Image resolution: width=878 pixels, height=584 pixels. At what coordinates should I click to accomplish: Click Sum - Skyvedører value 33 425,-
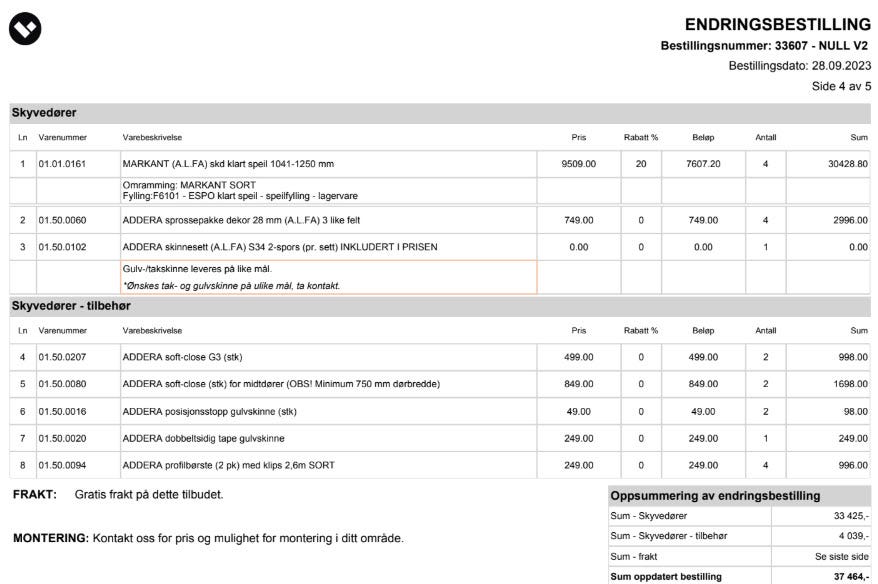click(851, 516)
